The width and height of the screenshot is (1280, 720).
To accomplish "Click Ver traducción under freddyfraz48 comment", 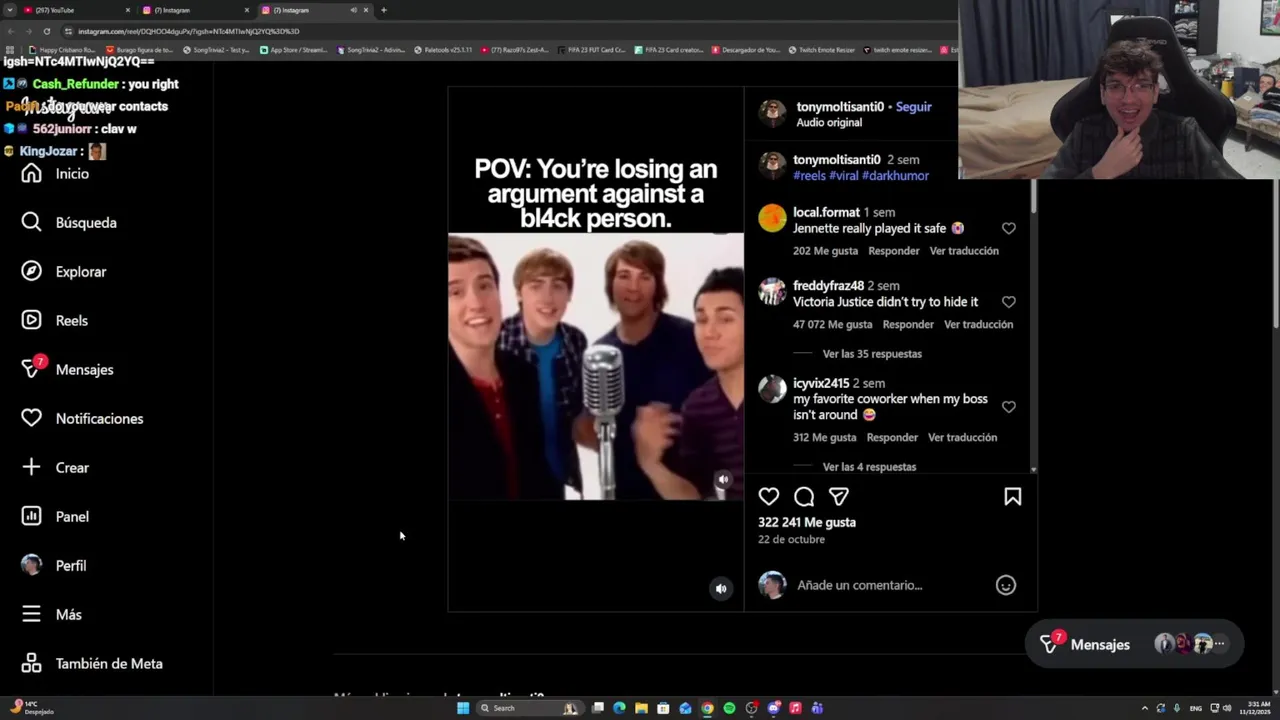I will [978, 325].
